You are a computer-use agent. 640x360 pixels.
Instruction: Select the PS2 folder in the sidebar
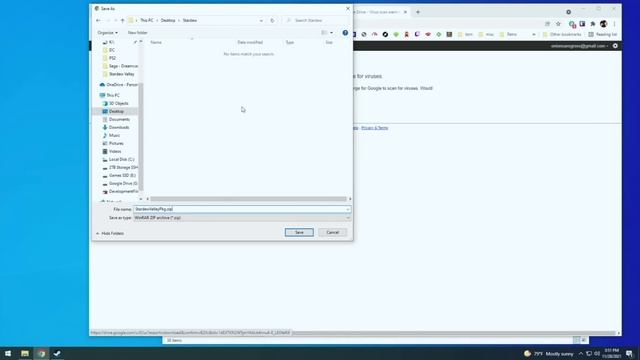[112, 58]
